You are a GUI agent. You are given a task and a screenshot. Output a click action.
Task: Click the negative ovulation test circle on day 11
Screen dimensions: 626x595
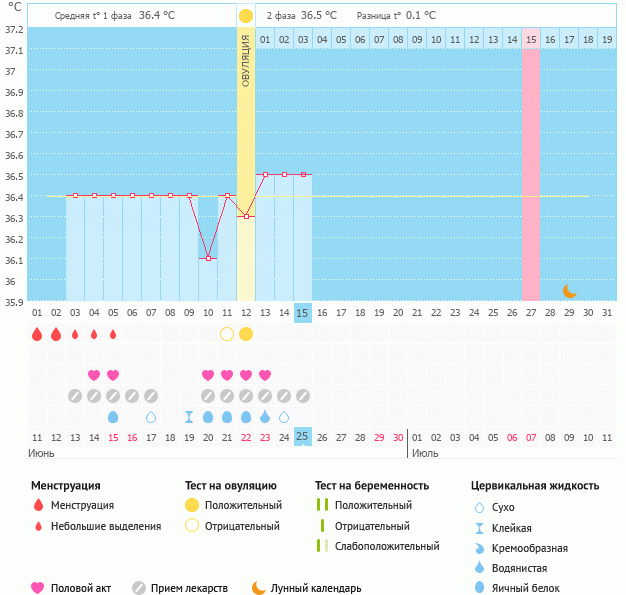227,334
